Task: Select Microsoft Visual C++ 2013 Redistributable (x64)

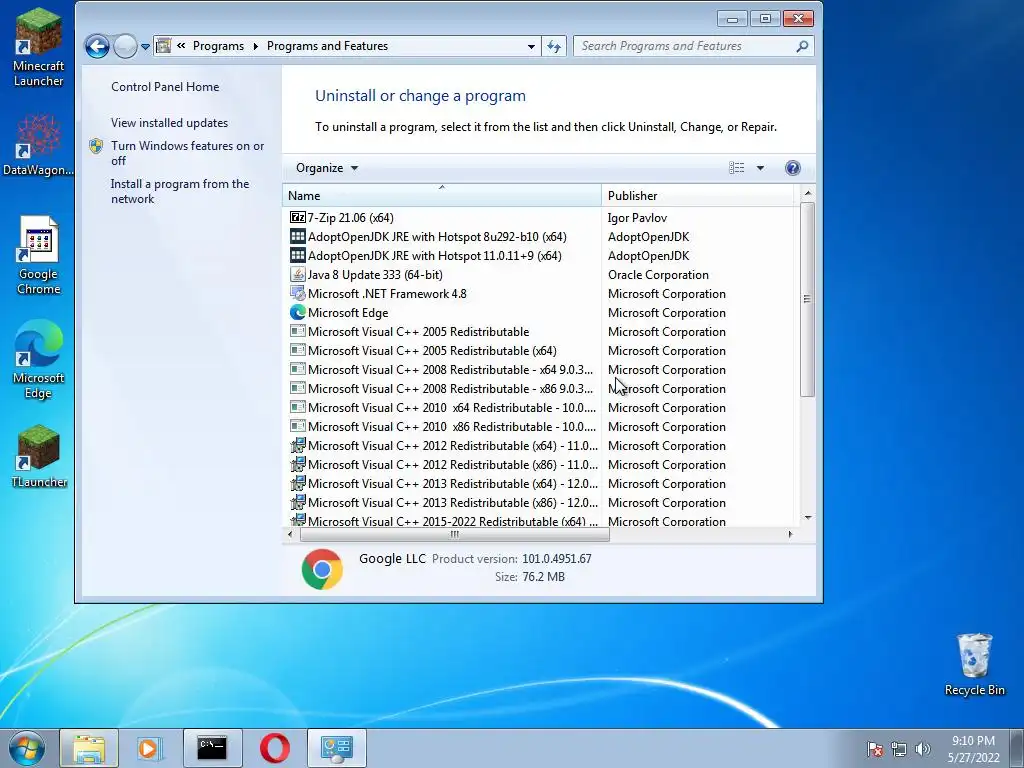Action: (x=443, y=483)
